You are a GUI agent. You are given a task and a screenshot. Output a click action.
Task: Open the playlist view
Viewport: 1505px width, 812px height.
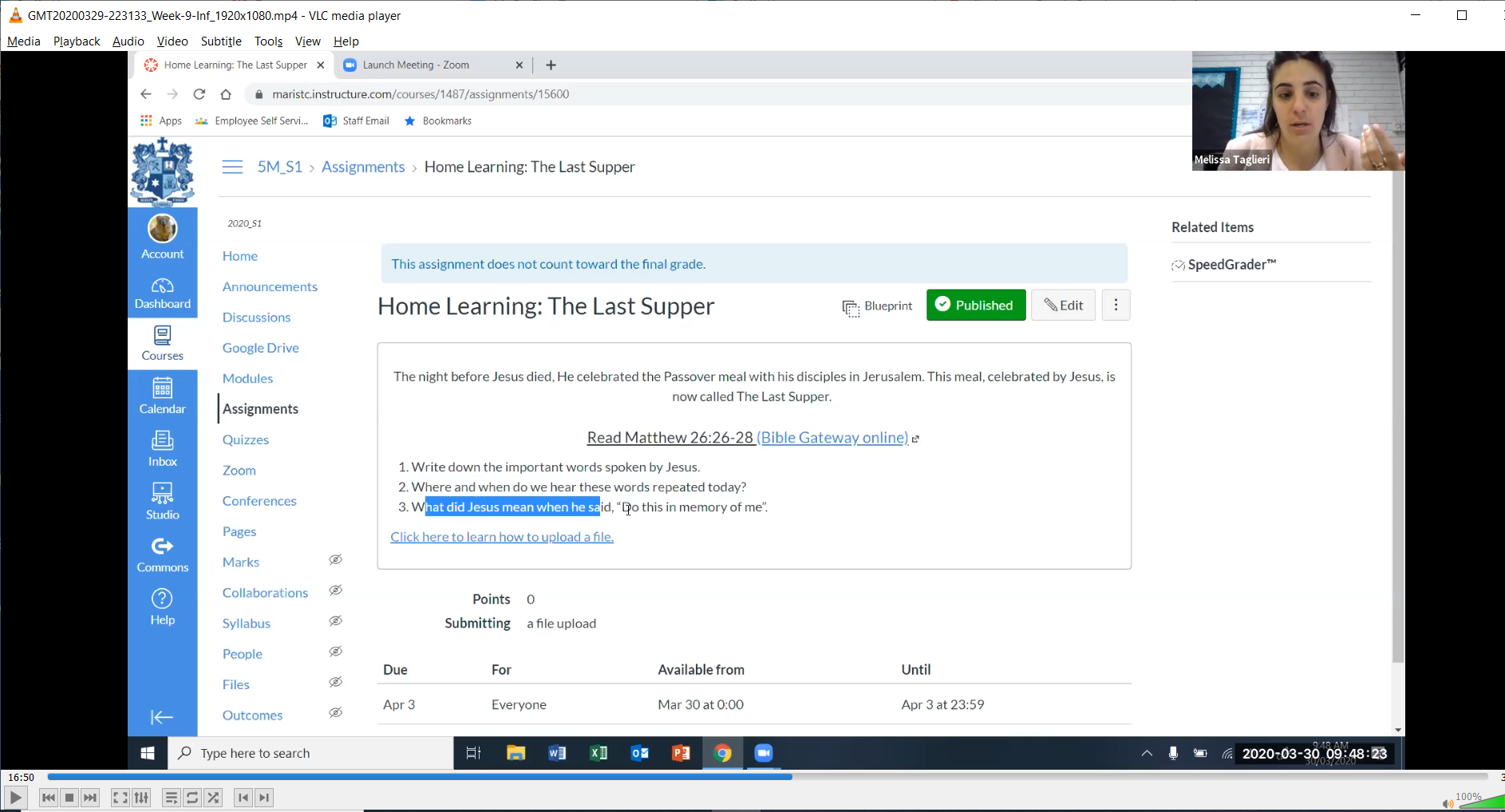[171, 798]
